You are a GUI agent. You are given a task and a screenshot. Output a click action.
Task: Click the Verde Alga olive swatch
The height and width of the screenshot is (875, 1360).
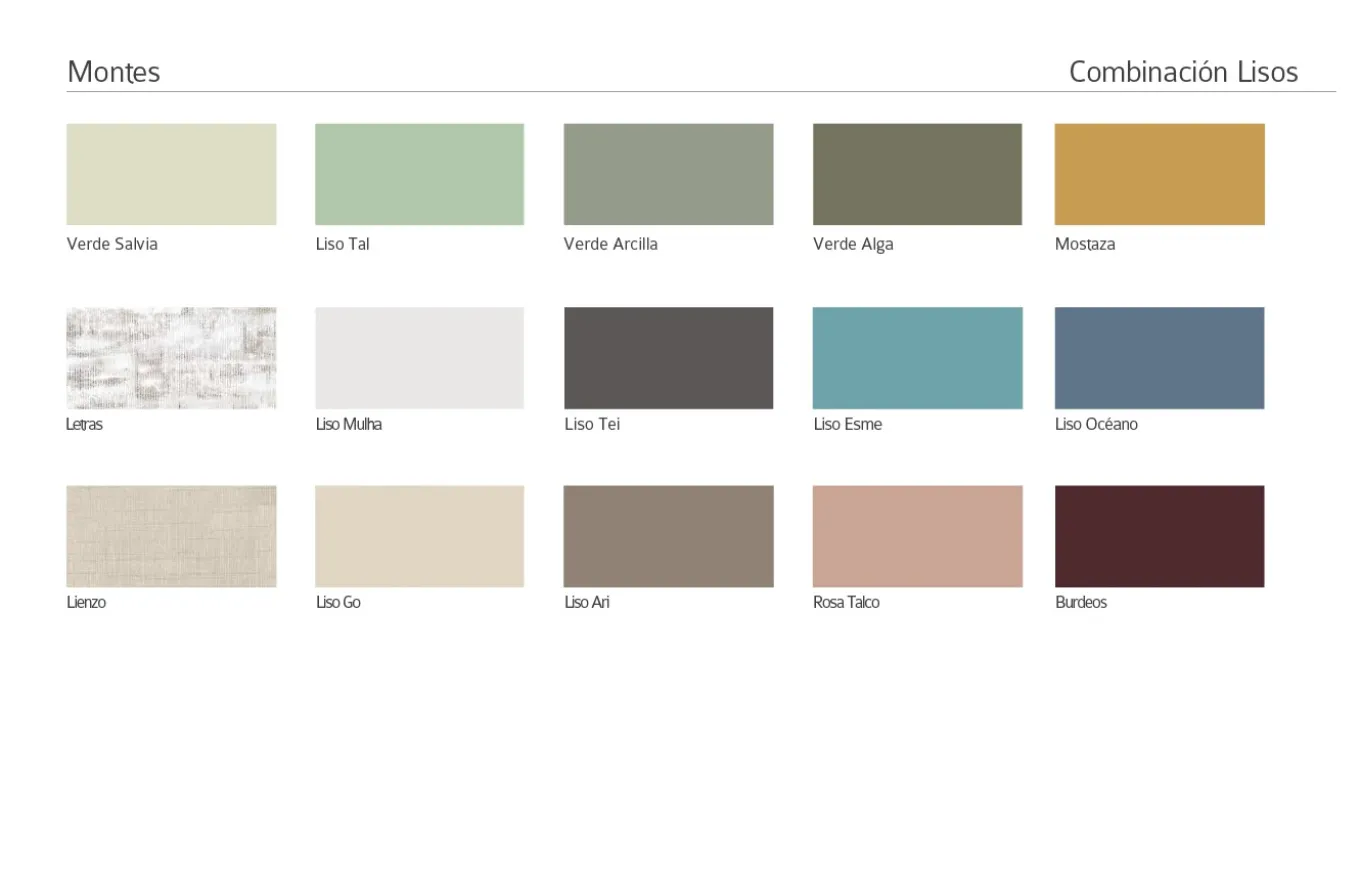[x=917, y=174]
